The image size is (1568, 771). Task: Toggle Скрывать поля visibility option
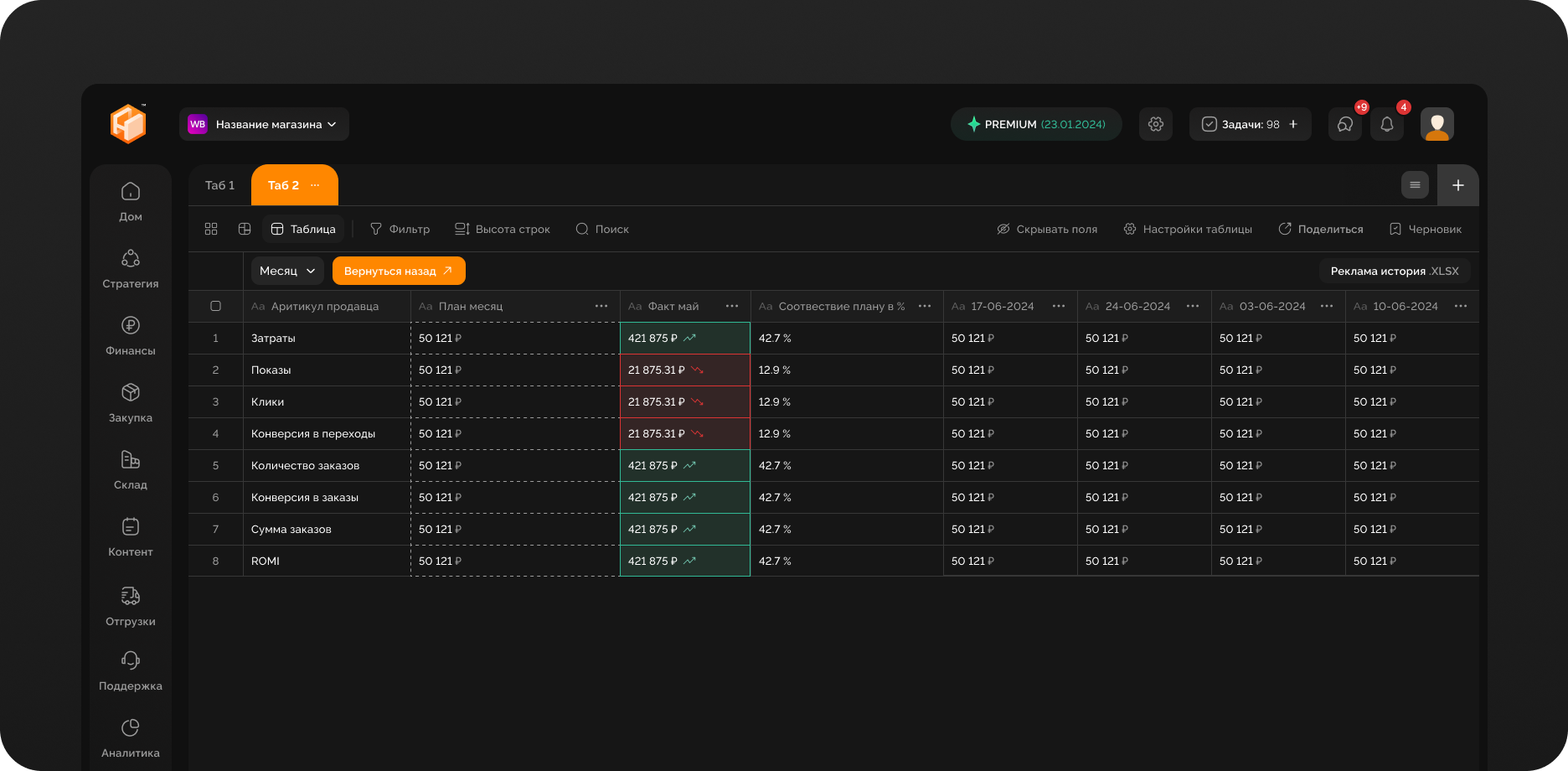tap(1047, 229)
